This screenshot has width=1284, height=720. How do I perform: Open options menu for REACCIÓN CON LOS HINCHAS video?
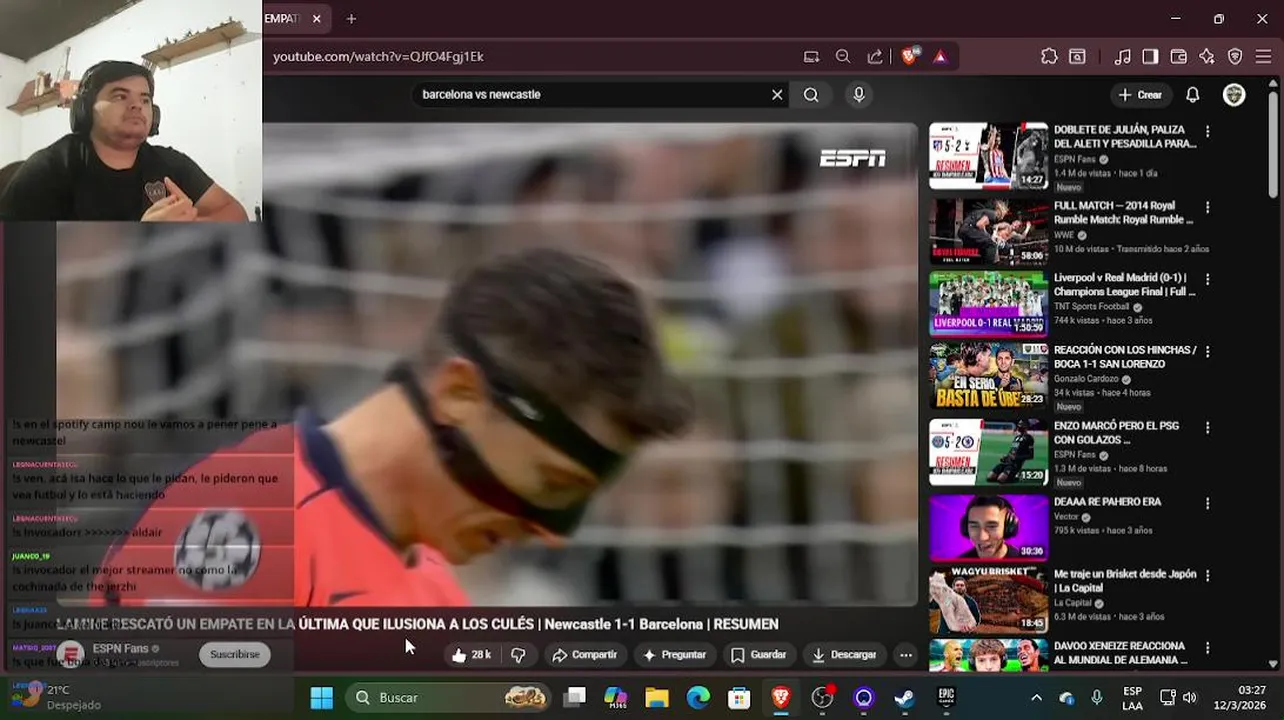pos(1207,352)
